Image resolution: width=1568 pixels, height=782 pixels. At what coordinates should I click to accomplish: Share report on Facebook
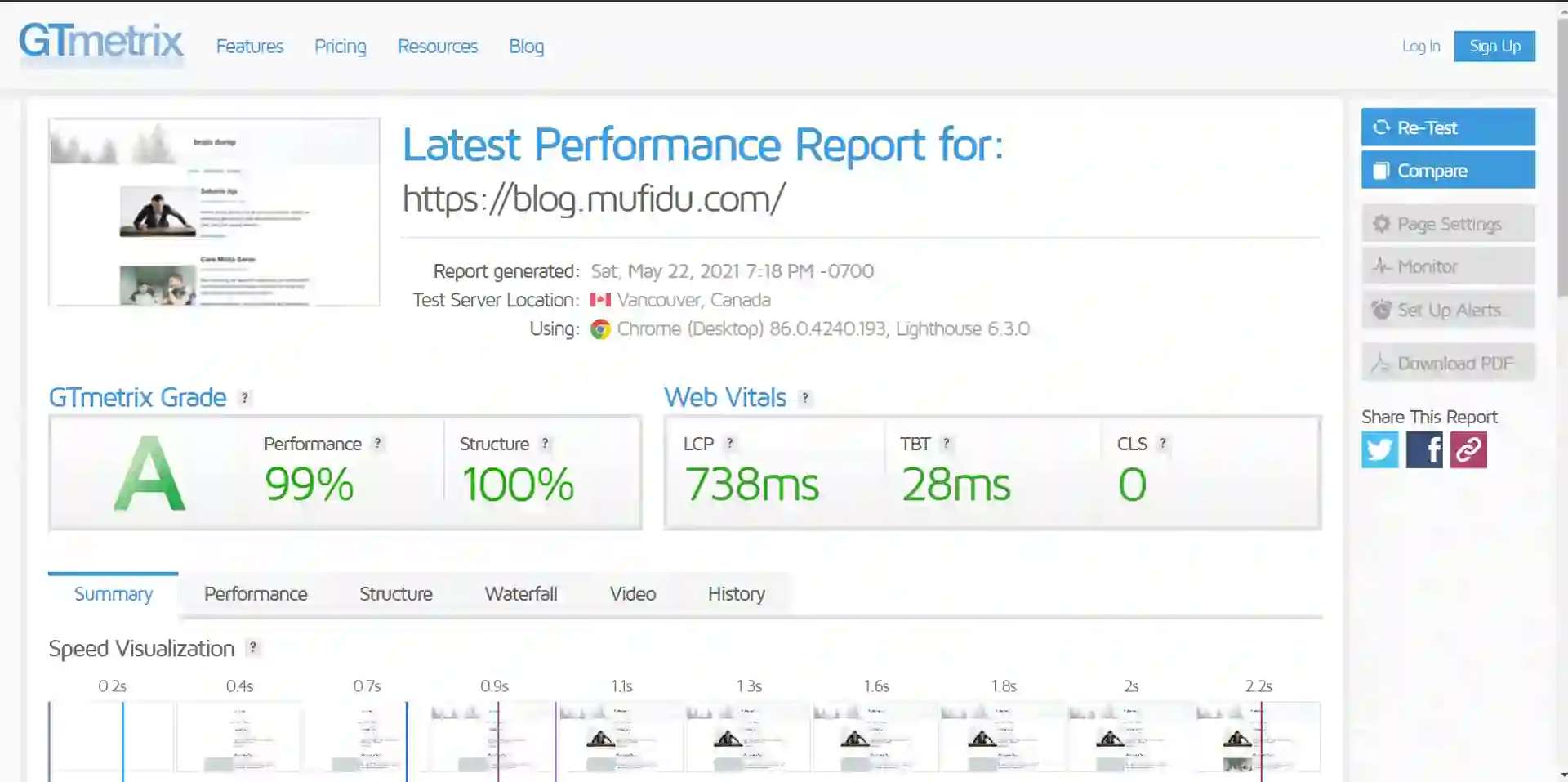1424,449
